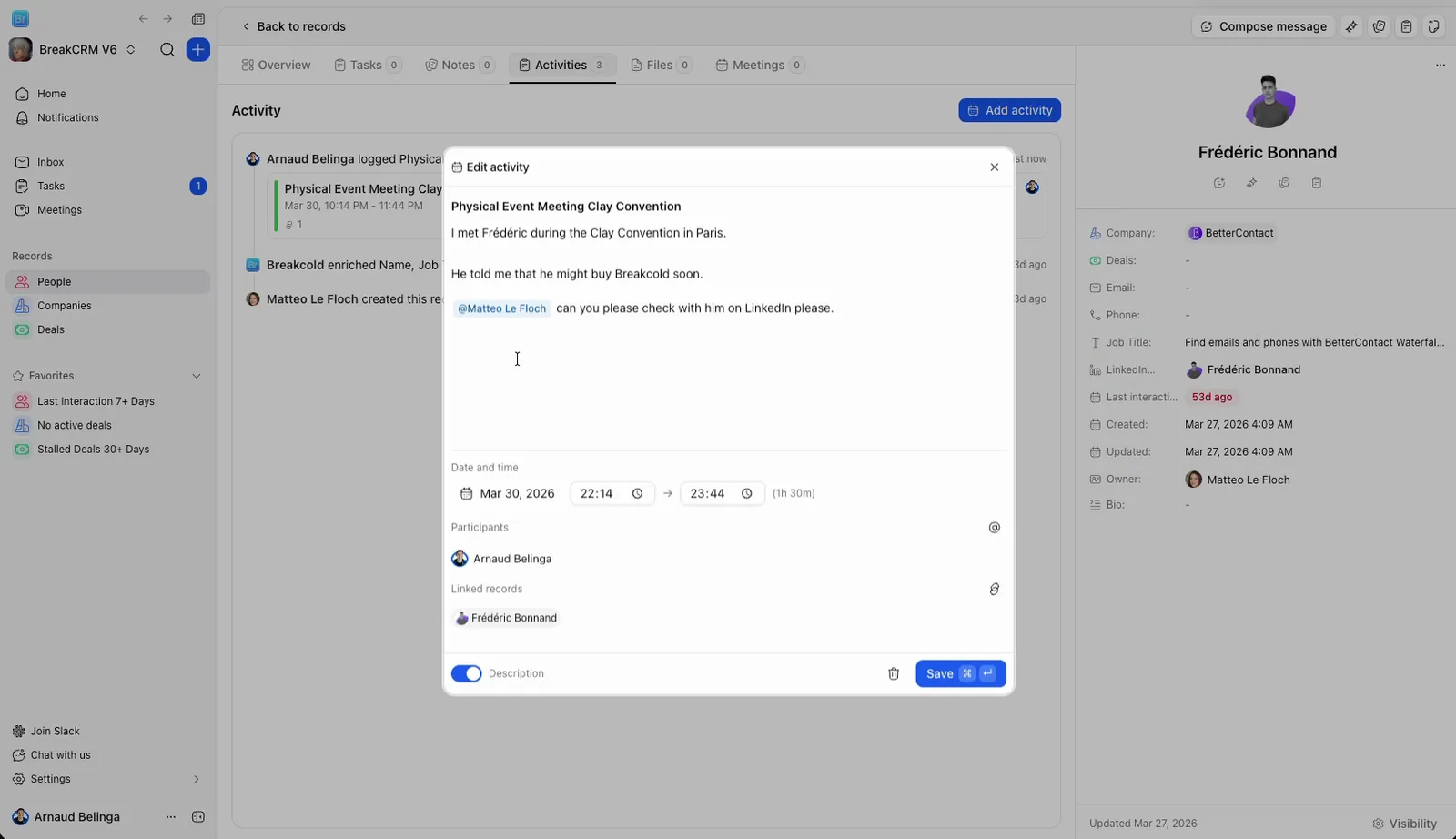Screen dimensions: 1456x839
Task: Open search with magnifier icon
Action: (167, 50)
